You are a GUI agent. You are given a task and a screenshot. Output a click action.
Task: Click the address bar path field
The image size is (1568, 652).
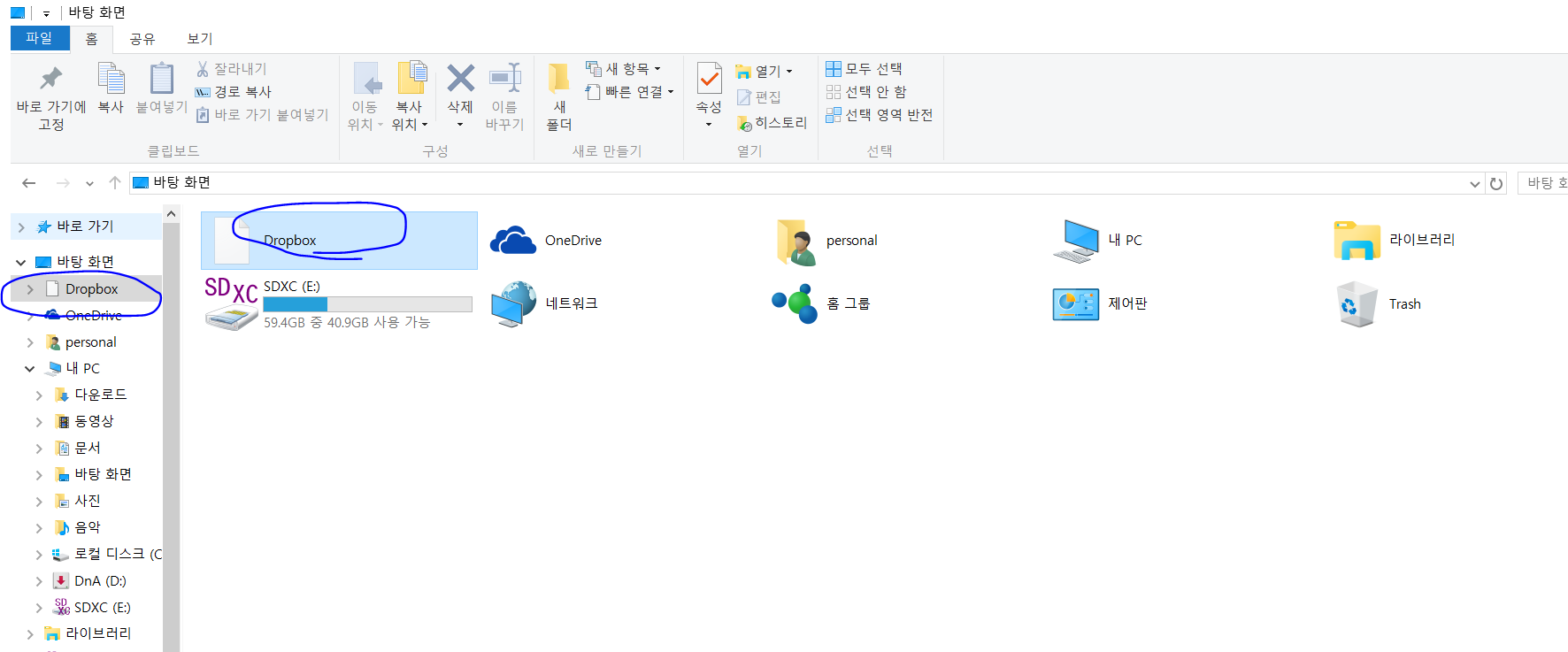click(x=805, y=183)
